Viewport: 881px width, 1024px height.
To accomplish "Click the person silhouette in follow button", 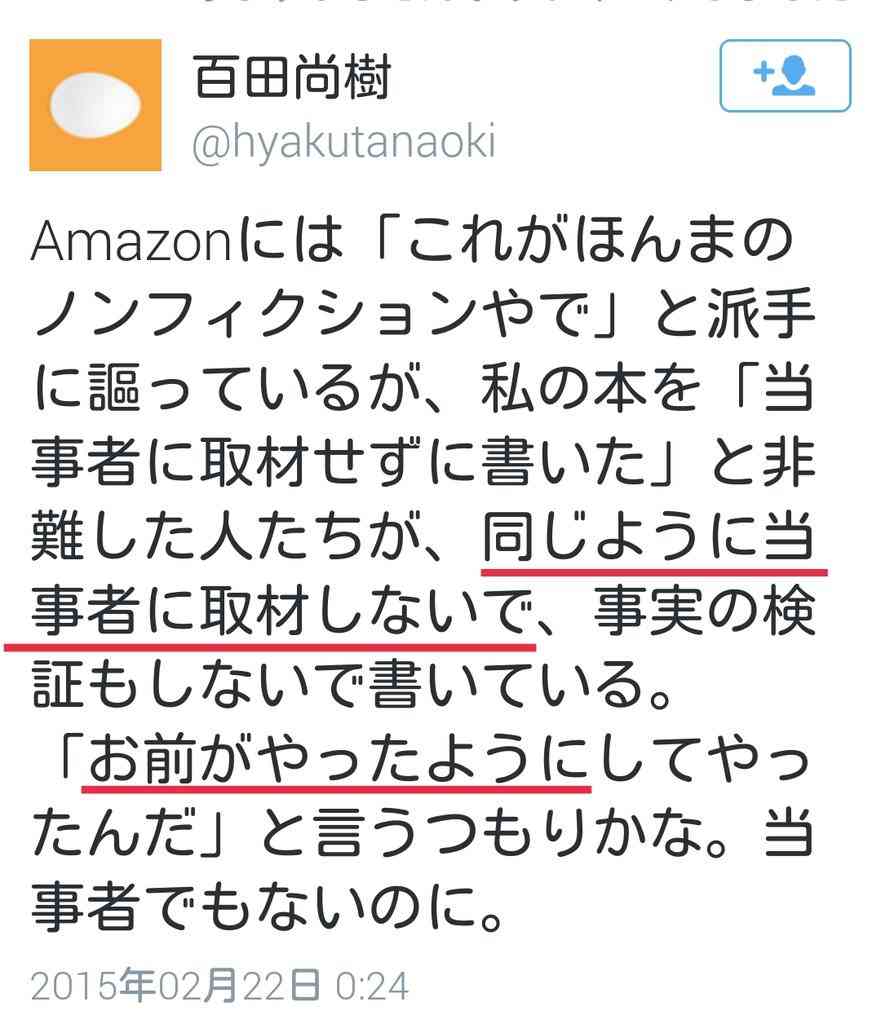I will point(795,76).
